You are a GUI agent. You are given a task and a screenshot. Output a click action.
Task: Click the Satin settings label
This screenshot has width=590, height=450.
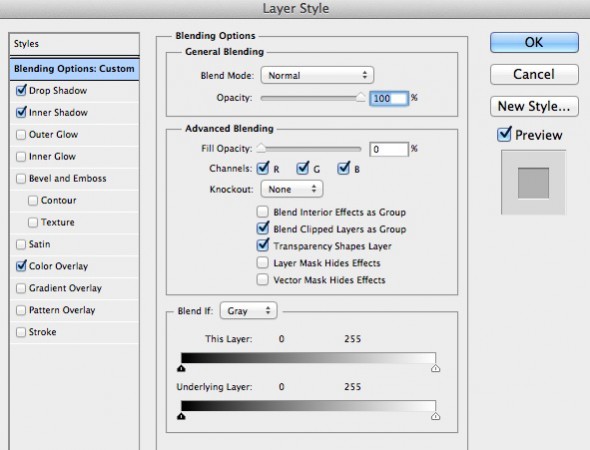(x=40, y=244)
